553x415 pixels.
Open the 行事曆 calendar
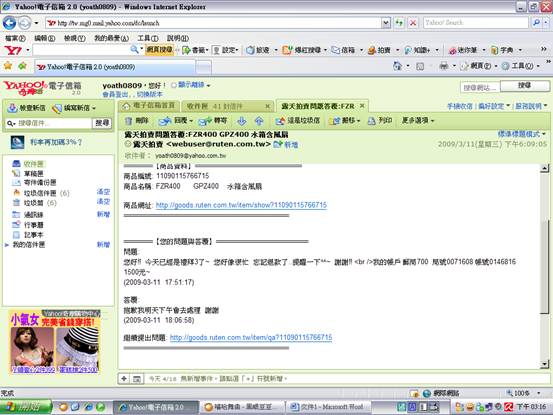click(28, 225)
